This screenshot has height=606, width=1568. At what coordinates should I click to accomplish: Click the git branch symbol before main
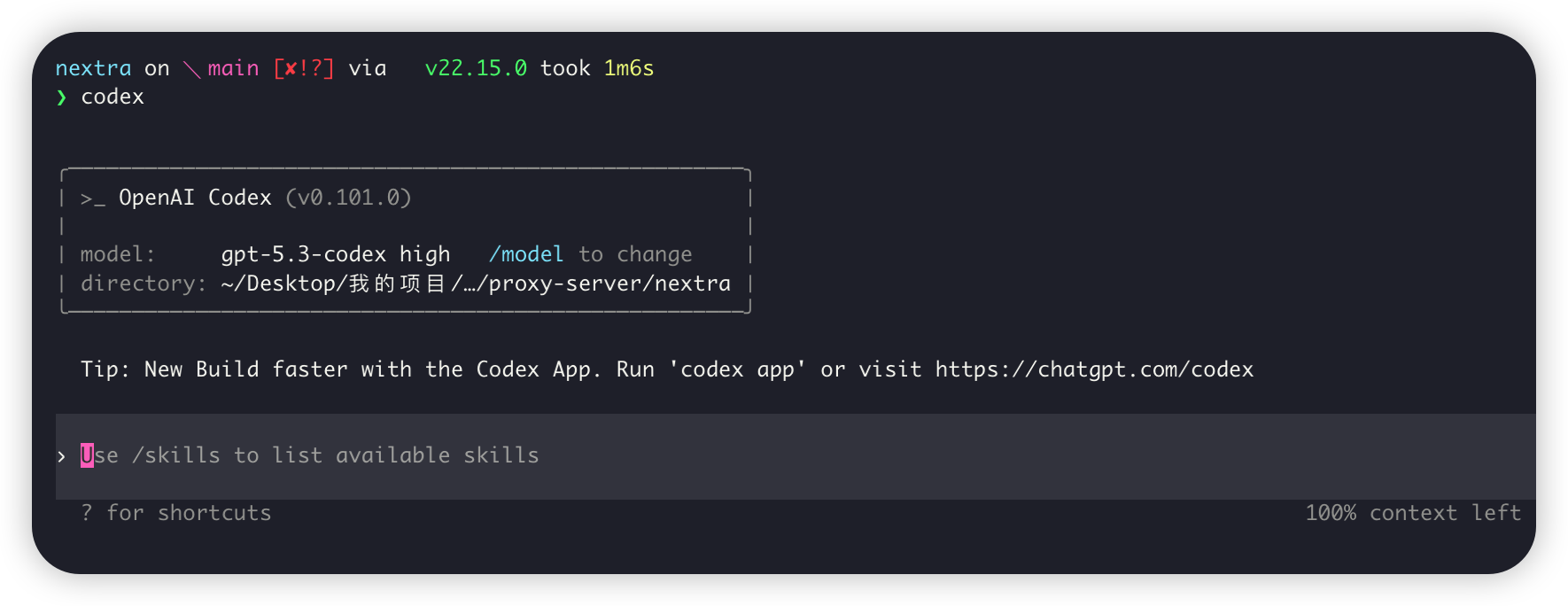191,69
